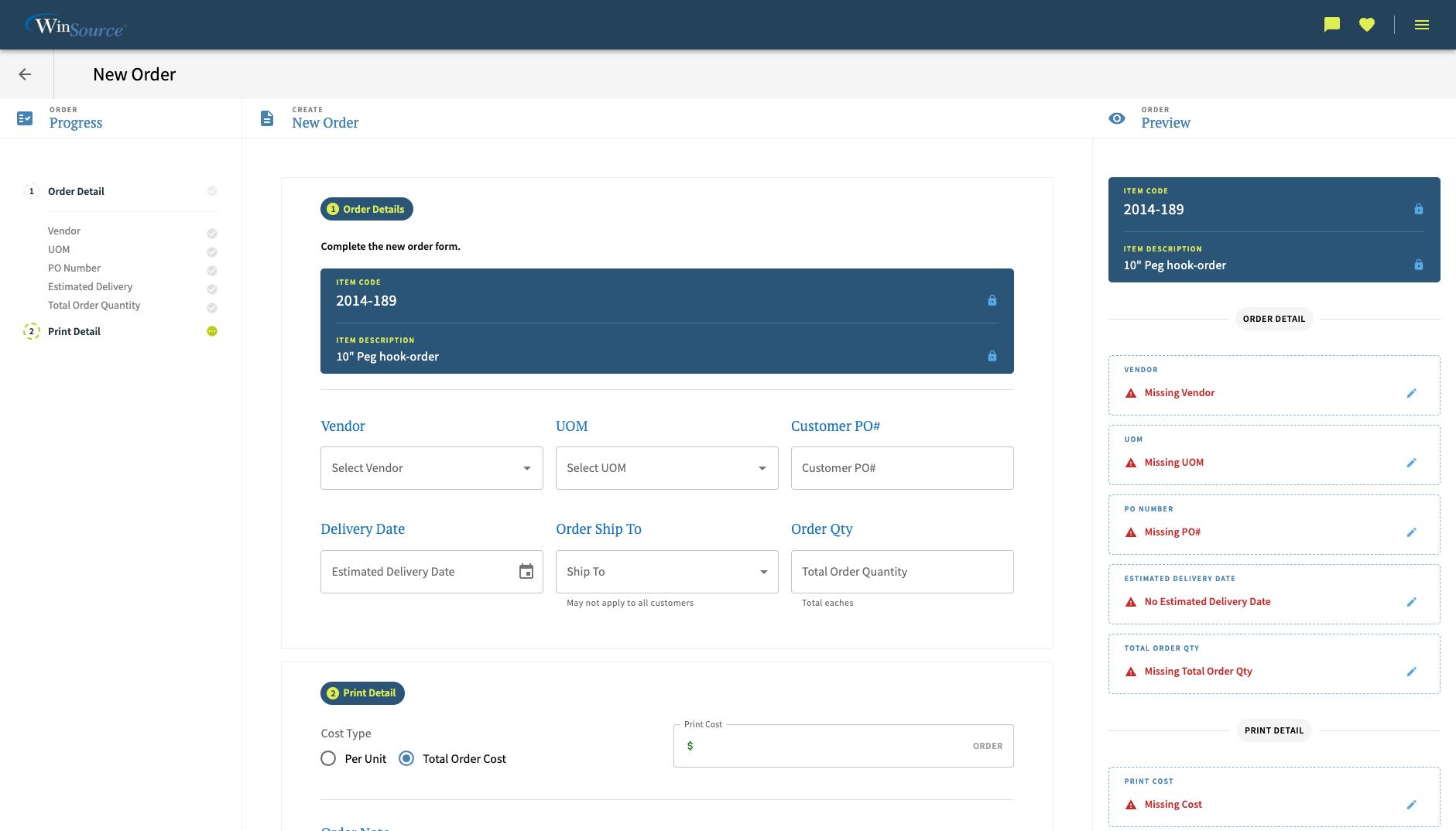Image resolution: width=1456 pixels, height=831 pixels.
Task: Open the Ship To dropdown
Action: click(666, 571)
